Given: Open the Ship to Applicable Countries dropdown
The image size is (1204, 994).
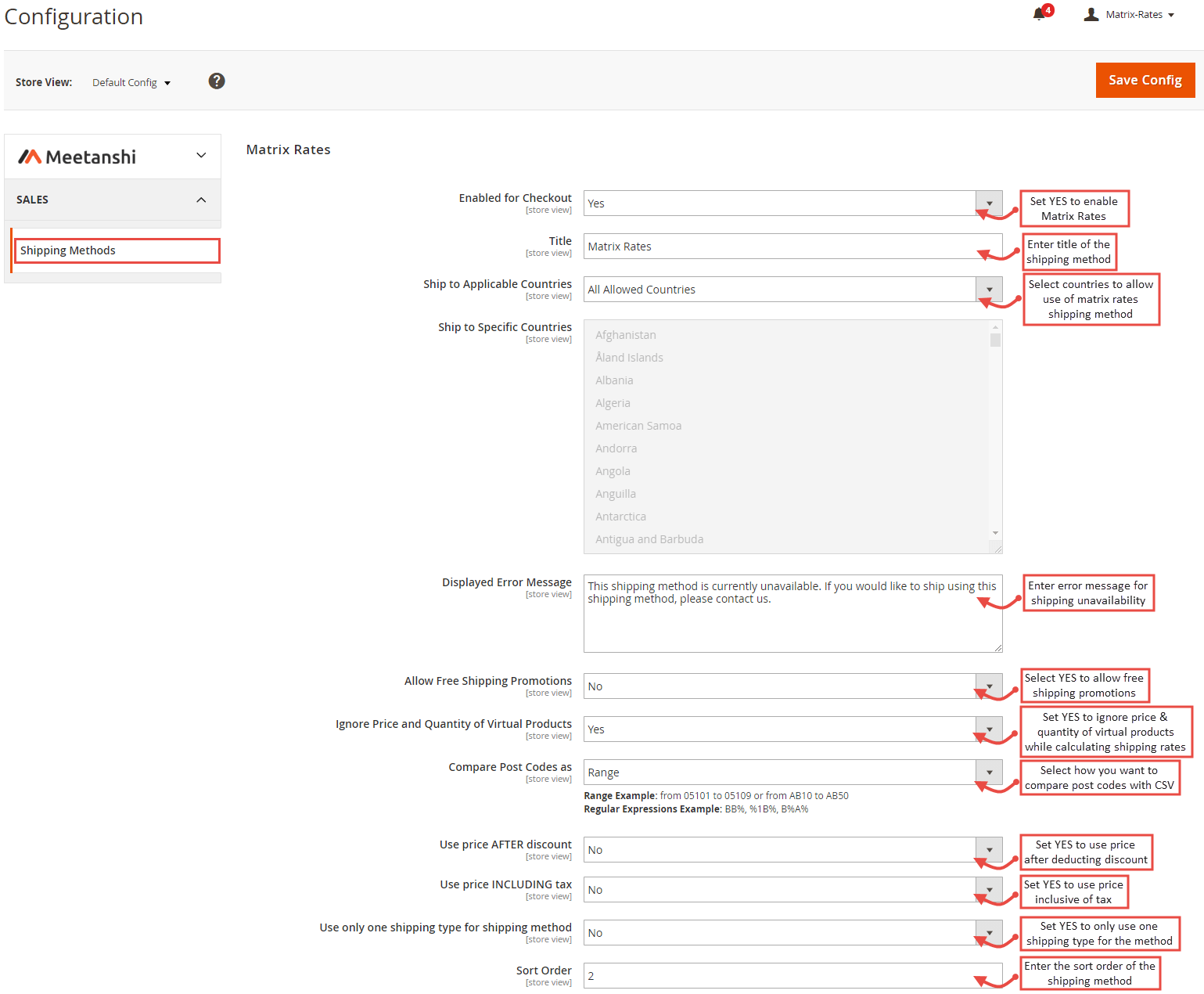Looking at the screenshot, I should [x=792, y=290].
